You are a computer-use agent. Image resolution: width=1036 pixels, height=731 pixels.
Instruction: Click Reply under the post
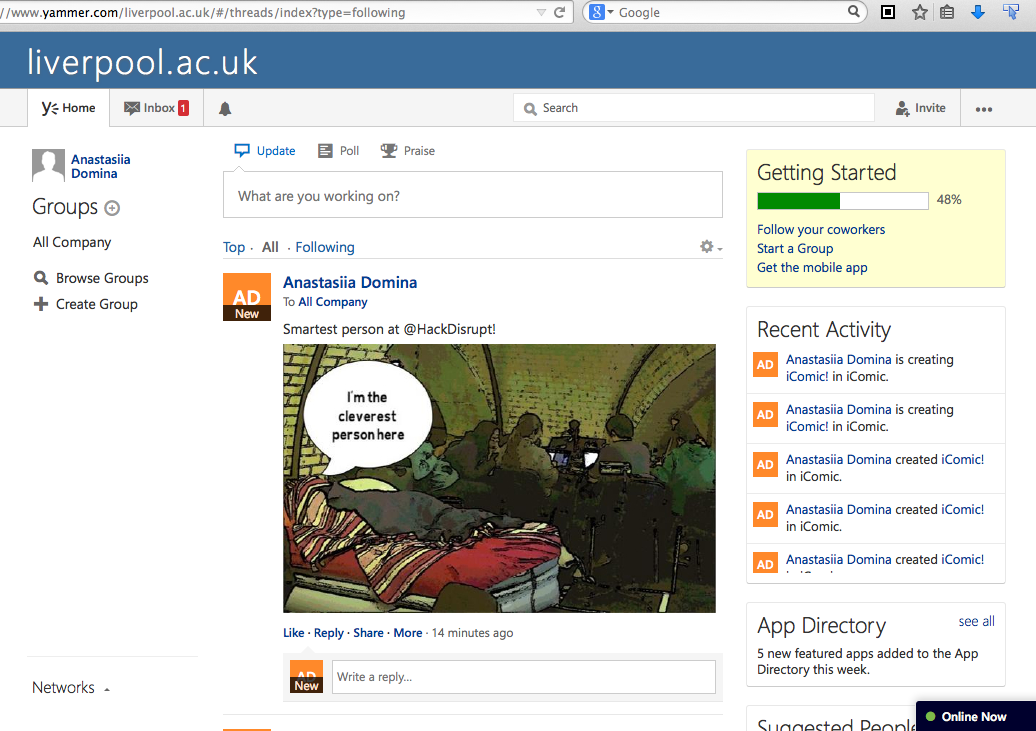click(x=328, y=633)
